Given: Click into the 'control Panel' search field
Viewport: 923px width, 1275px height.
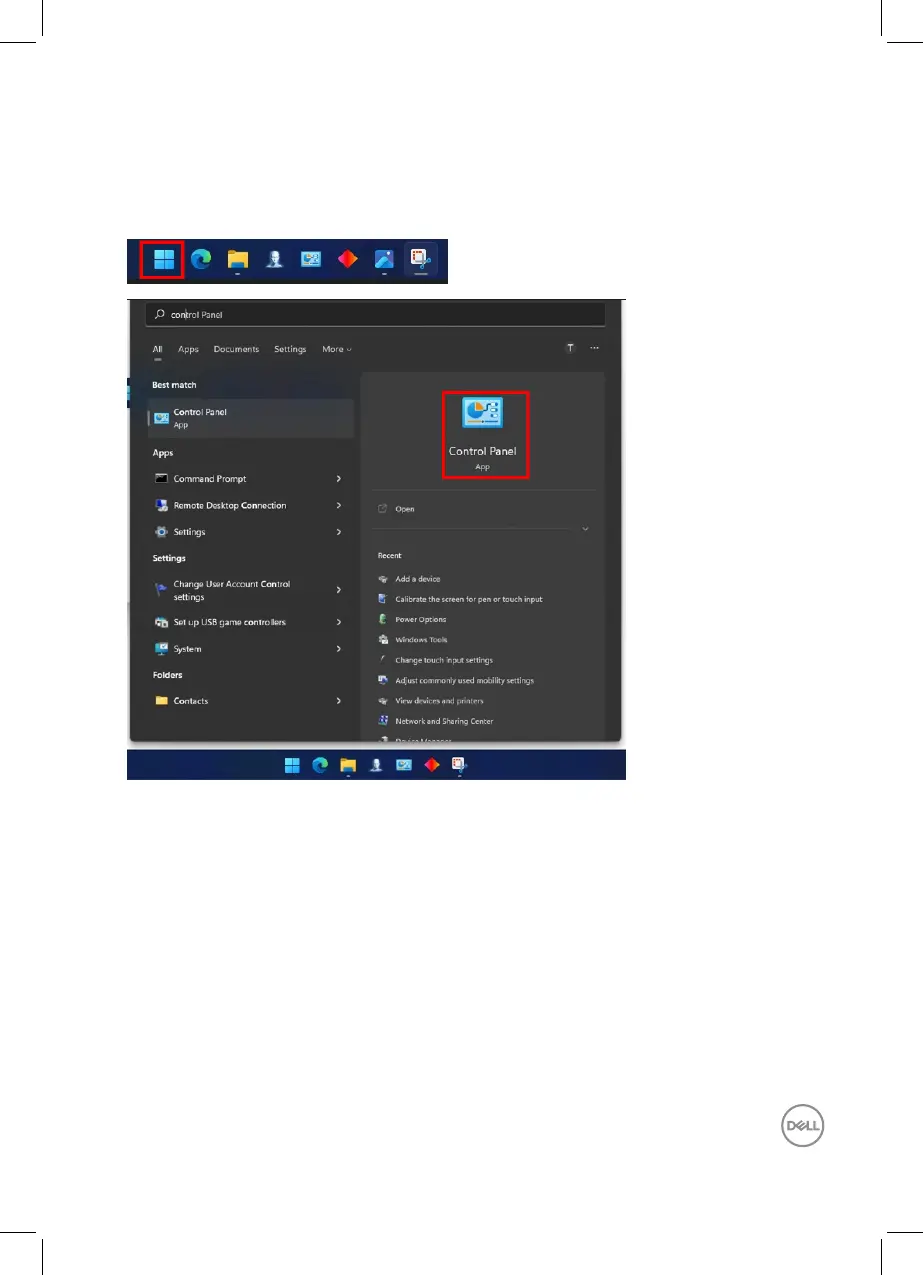Looking at the screenshot, I should pyautogui.click(x=376, y=314).
